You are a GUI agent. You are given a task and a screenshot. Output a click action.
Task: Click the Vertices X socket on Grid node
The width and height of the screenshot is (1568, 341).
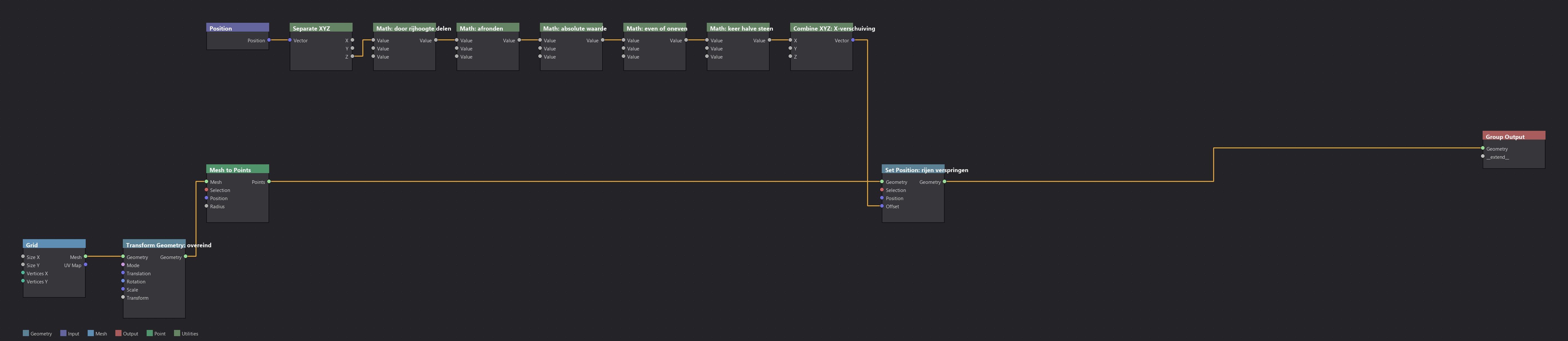(23, 273)
